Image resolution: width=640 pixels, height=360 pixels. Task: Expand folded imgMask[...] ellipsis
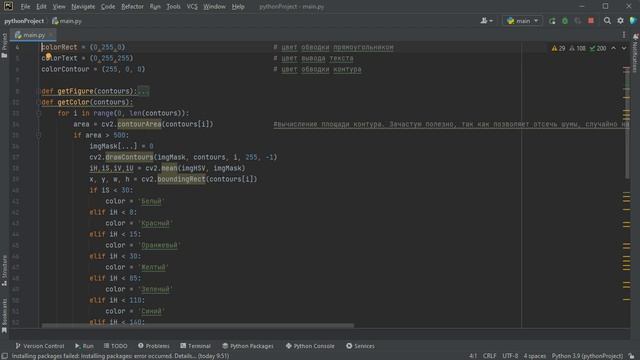(x=127, y=146)
